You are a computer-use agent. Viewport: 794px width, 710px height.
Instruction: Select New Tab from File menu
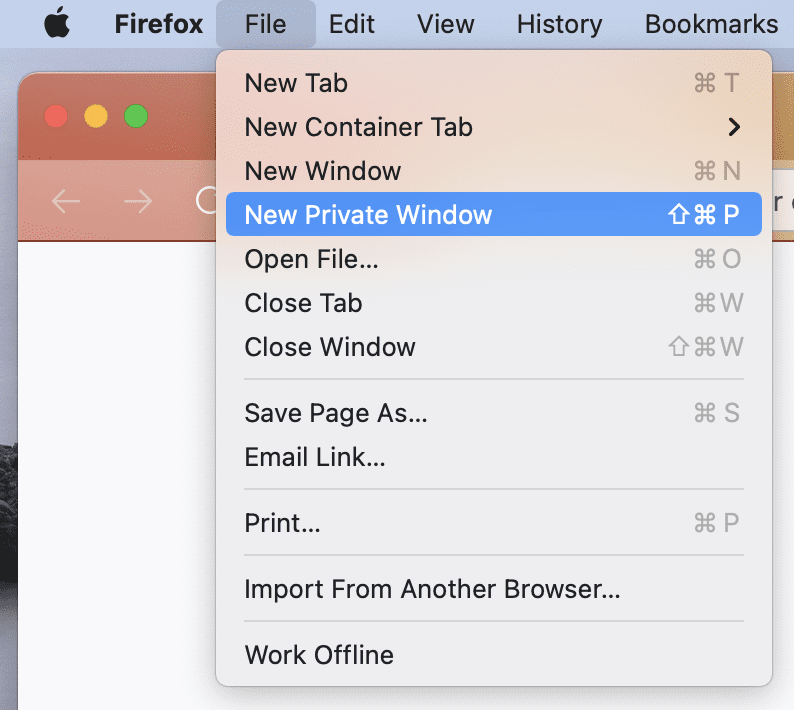296,83
